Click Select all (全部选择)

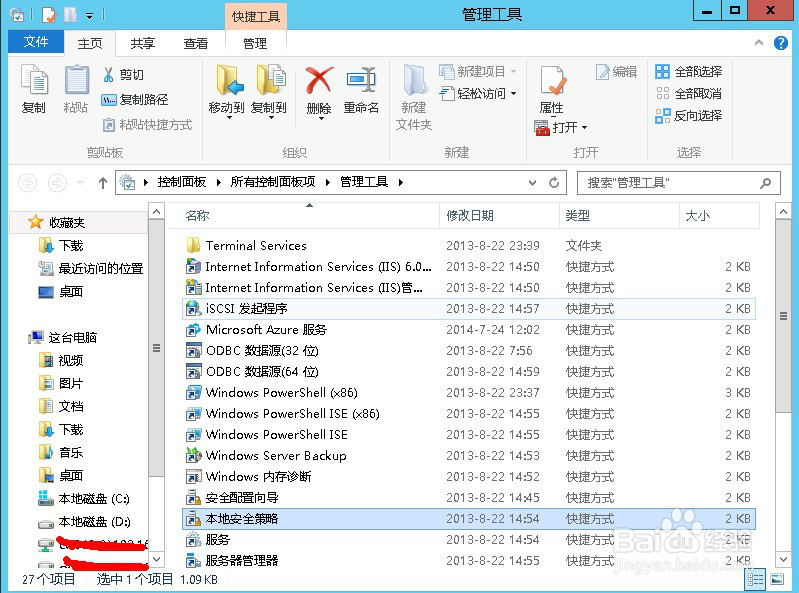pyautogui.click(x=688, y=72)
